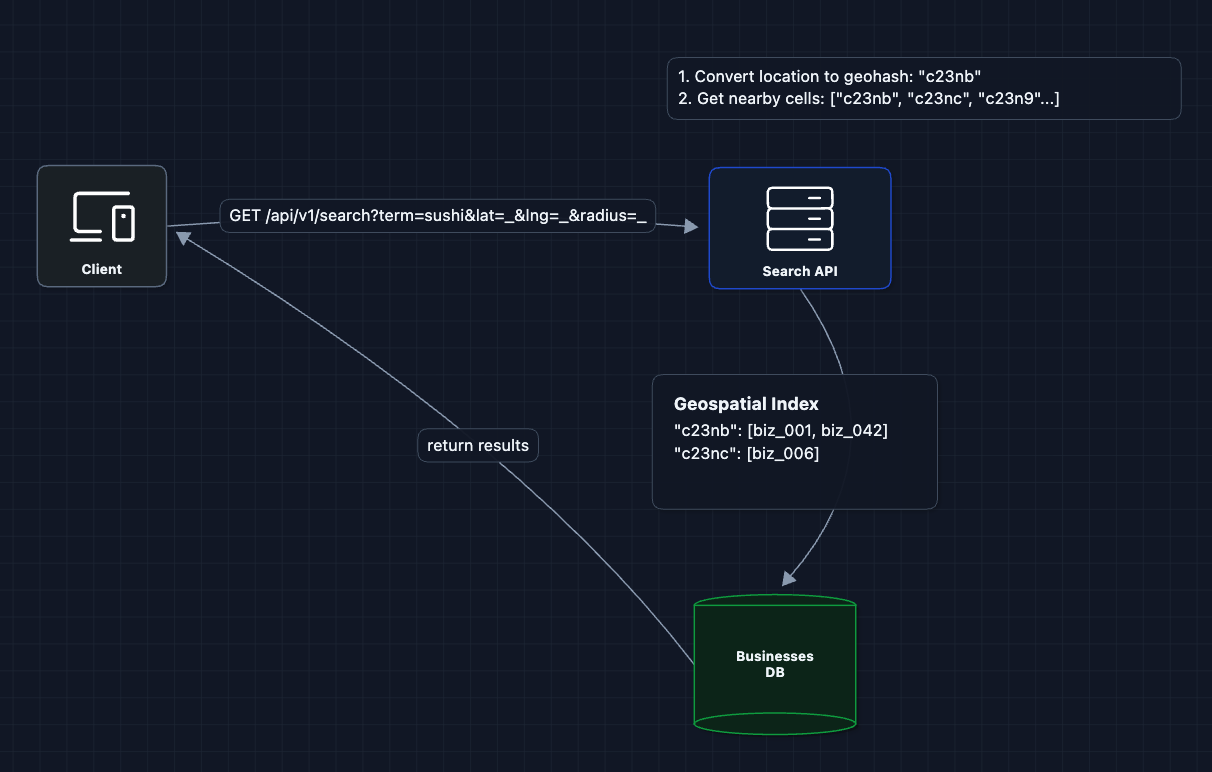The image size is (1212, 772).
Task: Select the "Search API" text label
Action: [799, 271]
